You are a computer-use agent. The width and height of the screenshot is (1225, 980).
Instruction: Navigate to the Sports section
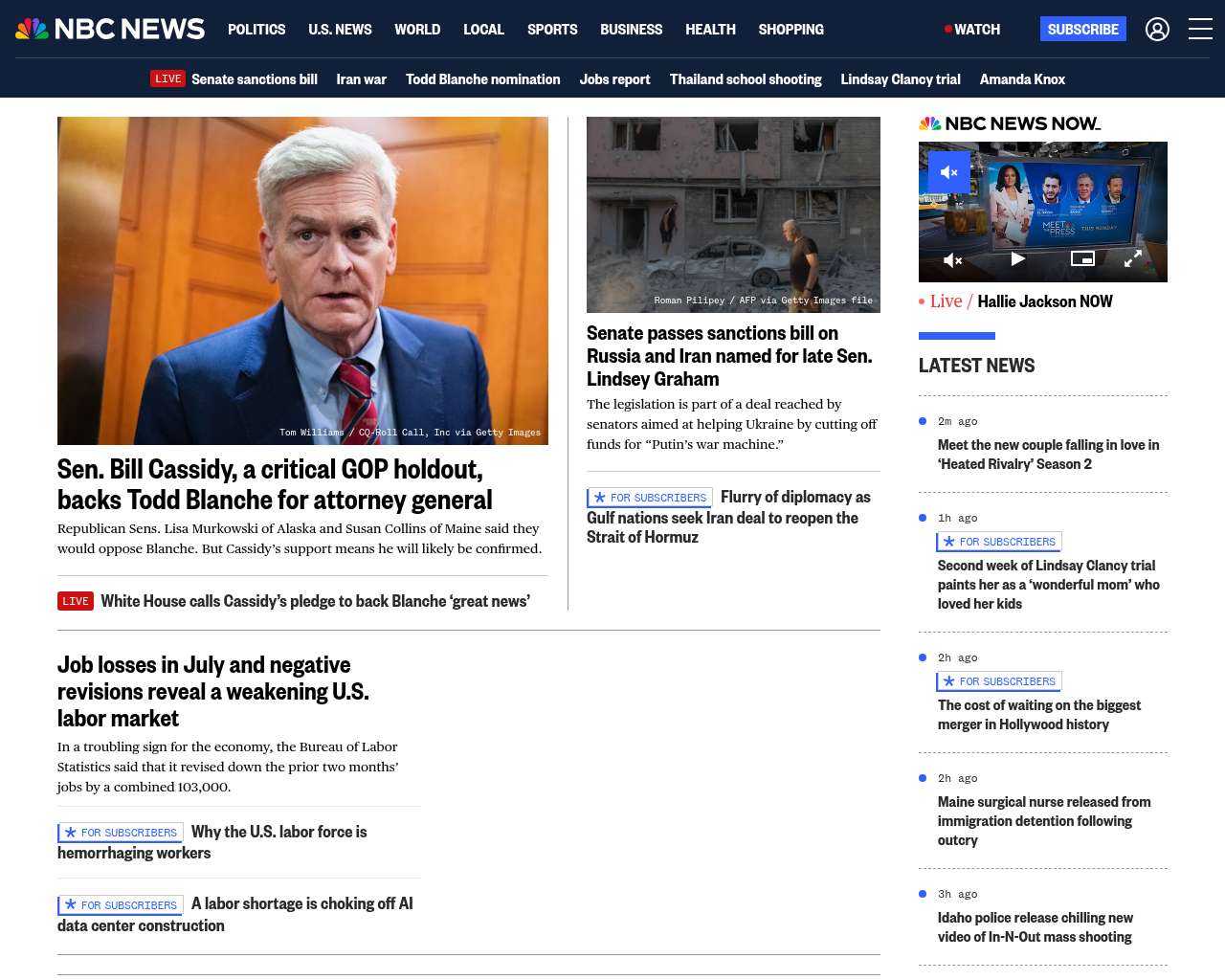click(x=552, y=30)
